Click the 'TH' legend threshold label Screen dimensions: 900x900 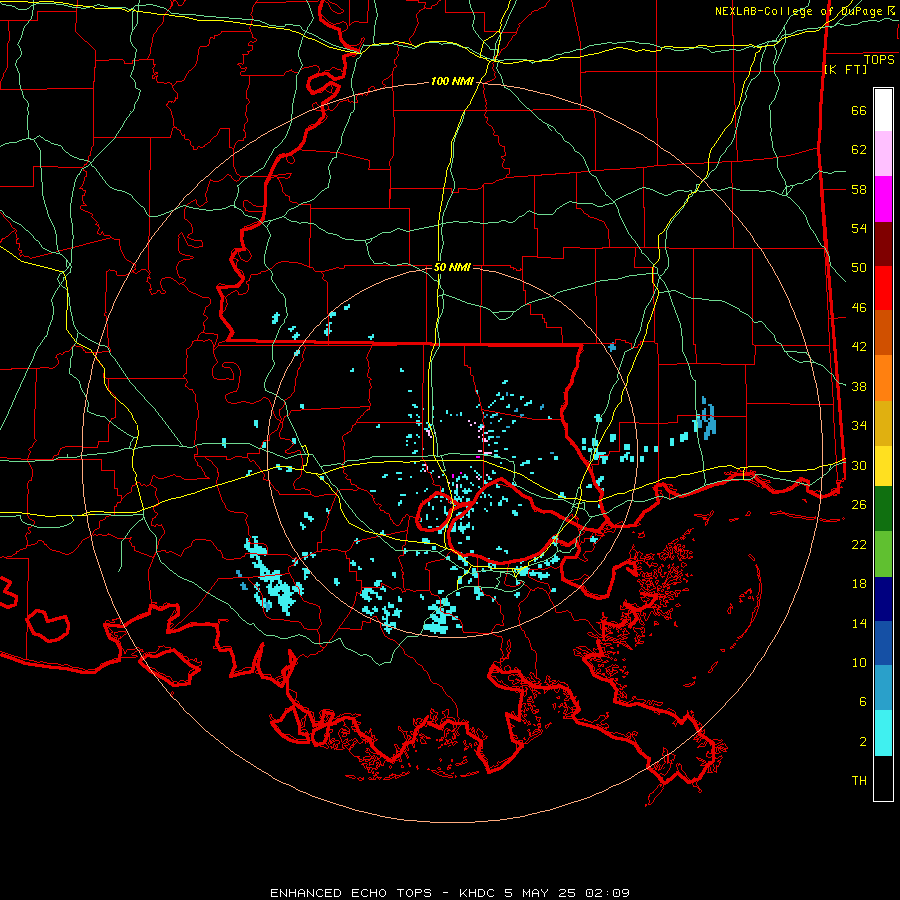[x=859, y=781]
